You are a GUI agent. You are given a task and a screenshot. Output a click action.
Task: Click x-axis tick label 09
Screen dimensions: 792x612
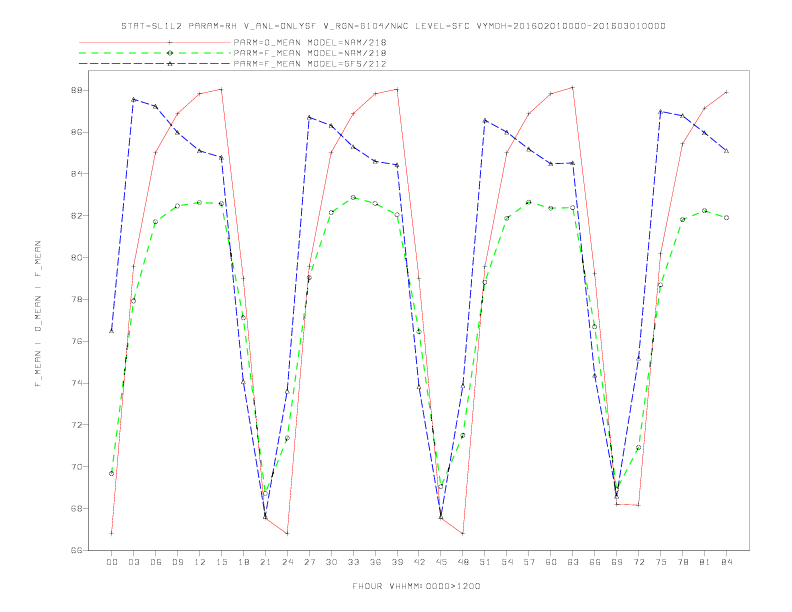[178, 562]
